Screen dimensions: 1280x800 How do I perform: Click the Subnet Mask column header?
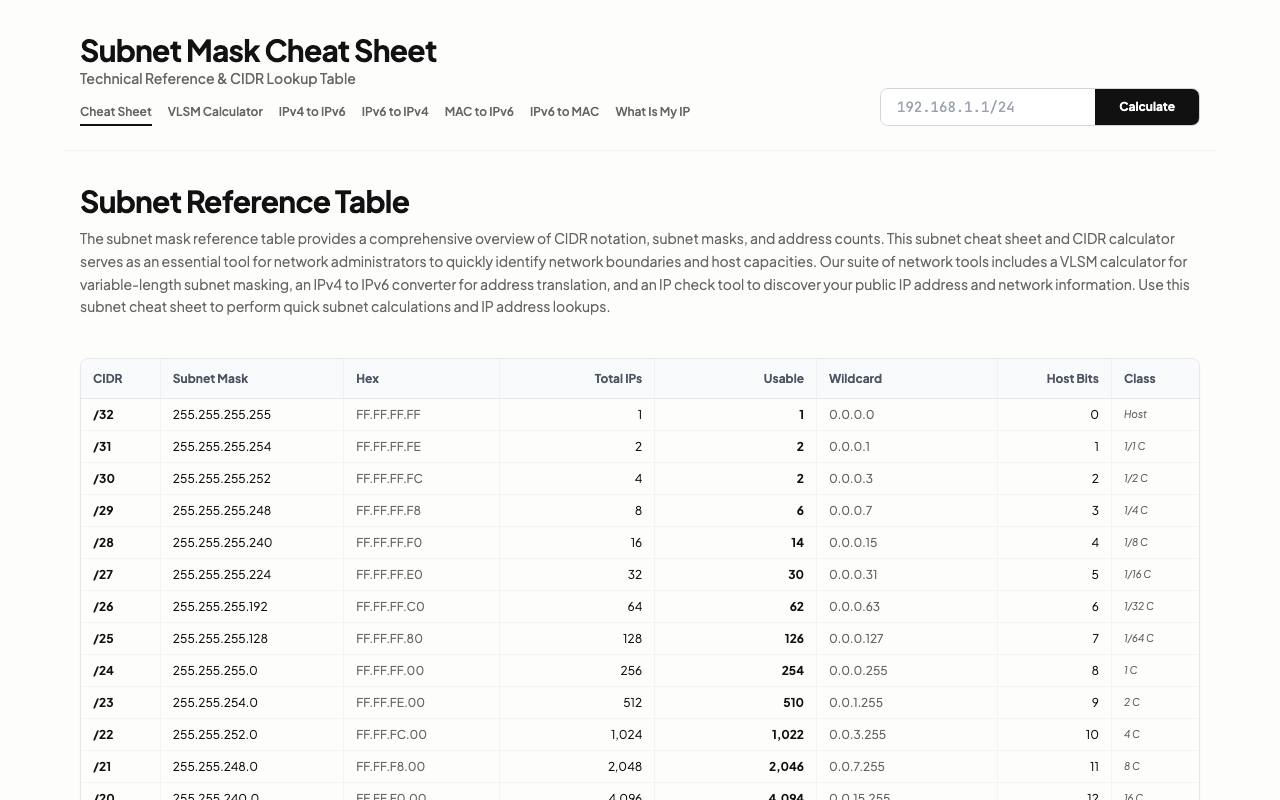point(252,379)
